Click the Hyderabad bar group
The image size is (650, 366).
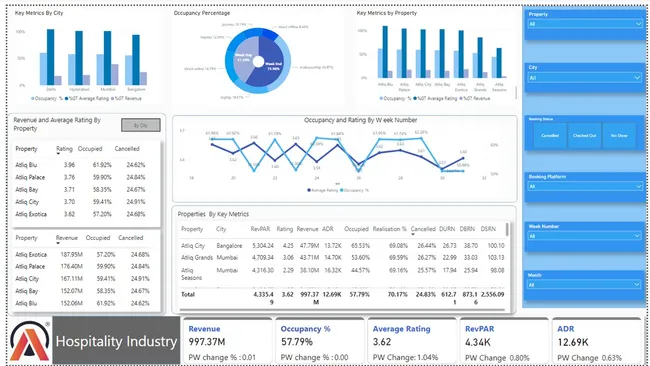coord(79,58)
